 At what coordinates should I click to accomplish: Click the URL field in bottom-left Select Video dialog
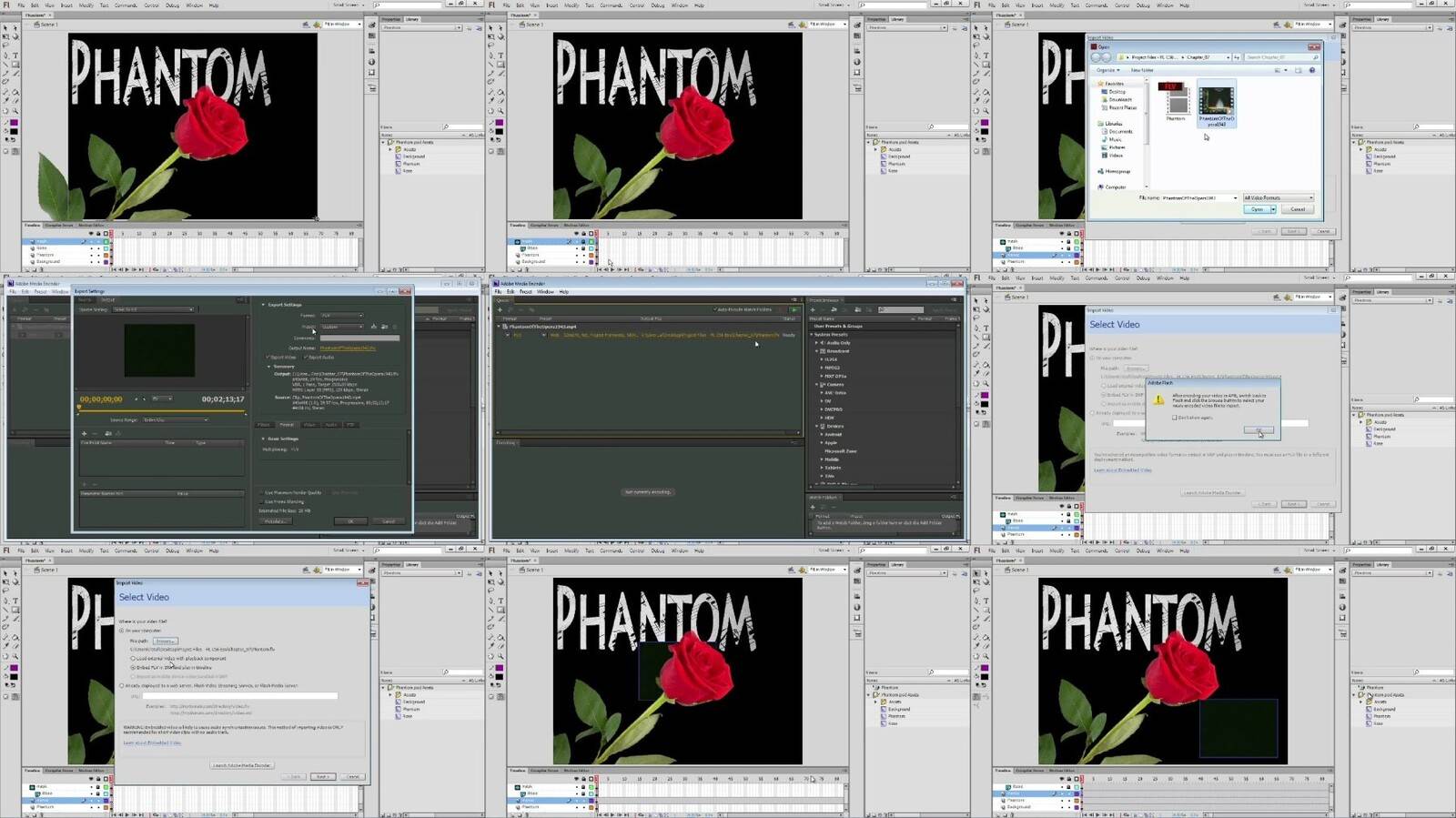[240, 696]
